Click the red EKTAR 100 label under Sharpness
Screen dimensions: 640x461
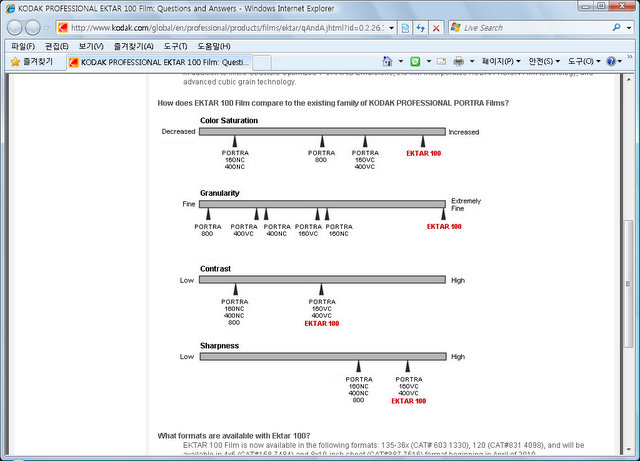pyautogui.click(x=409, y=401)
